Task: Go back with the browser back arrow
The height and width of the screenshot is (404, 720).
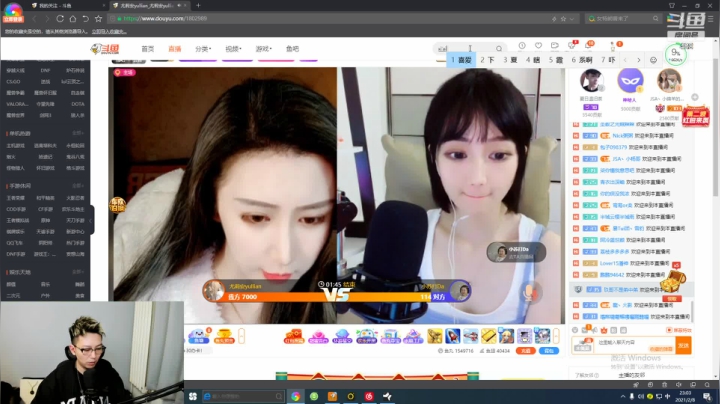Action: tap(34, 19)
